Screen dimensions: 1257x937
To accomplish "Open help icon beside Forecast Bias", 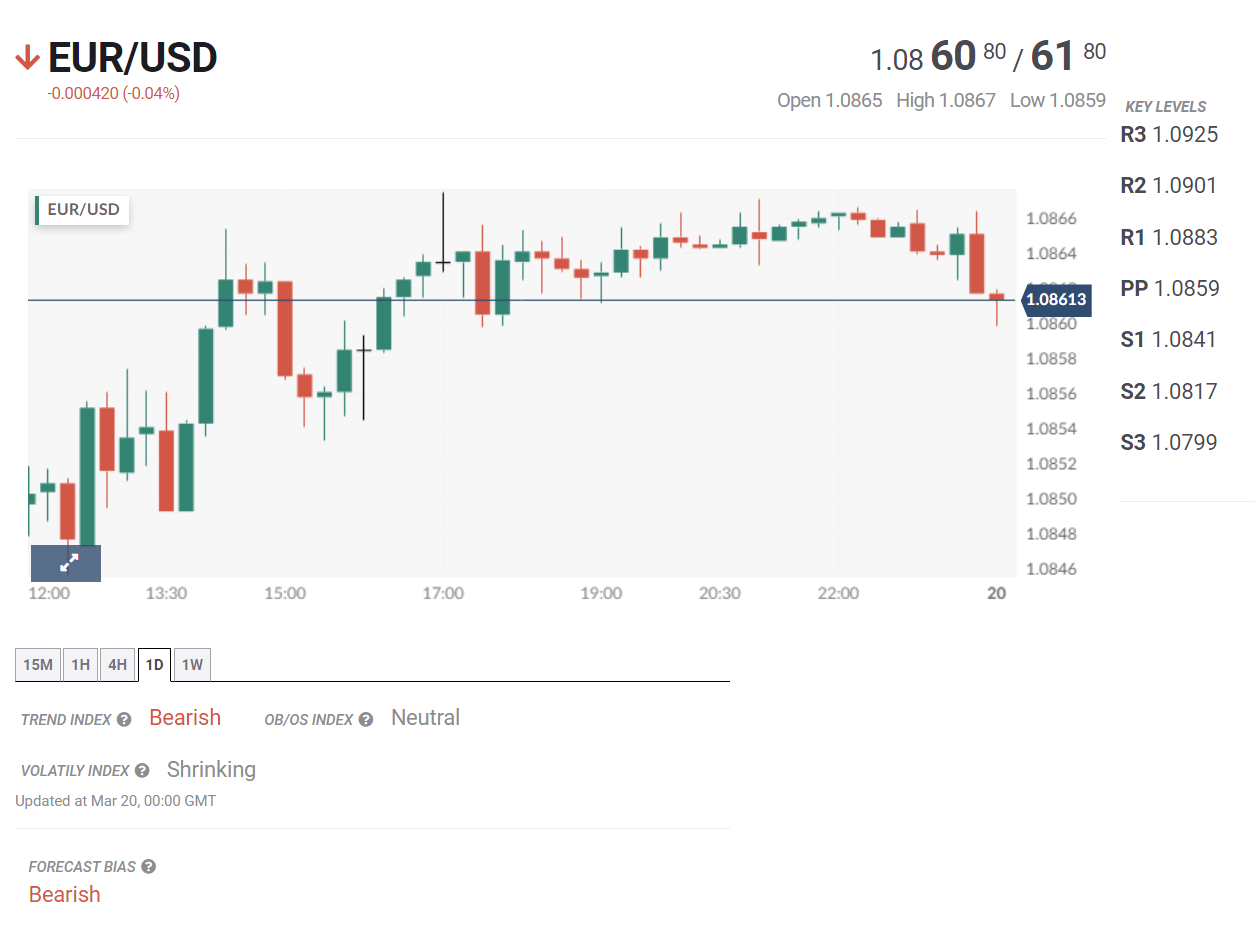I will pyautogui.click(x=148, y=867).
